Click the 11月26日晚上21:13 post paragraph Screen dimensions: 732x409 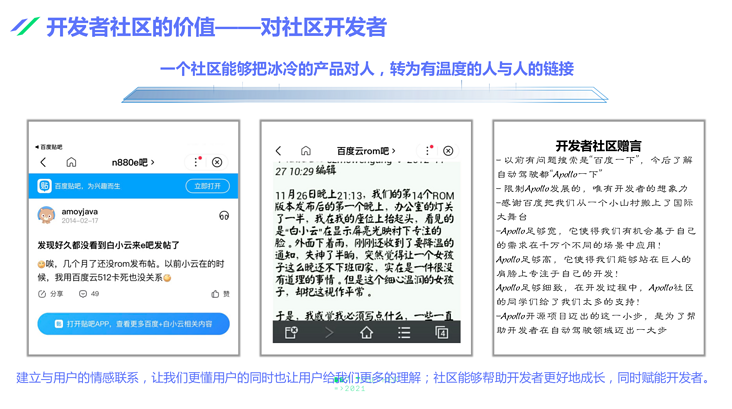pos(364,243)
